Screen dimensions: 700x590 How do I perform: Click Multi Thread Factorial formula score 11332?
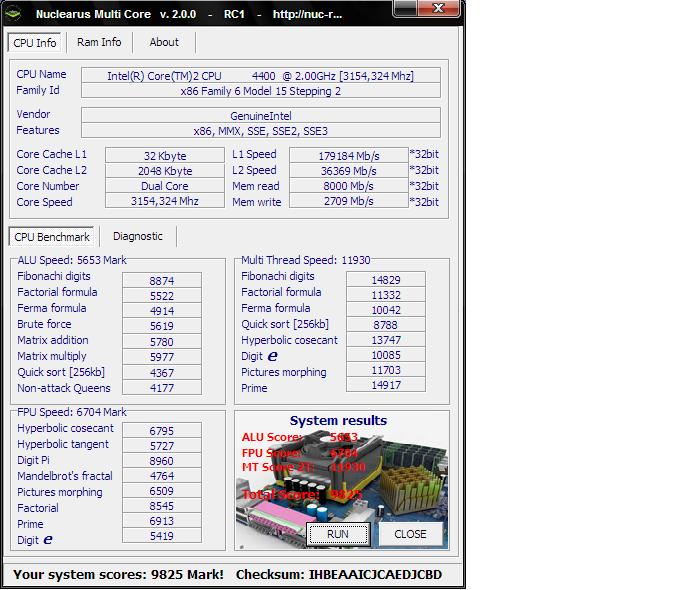(386, 295)
